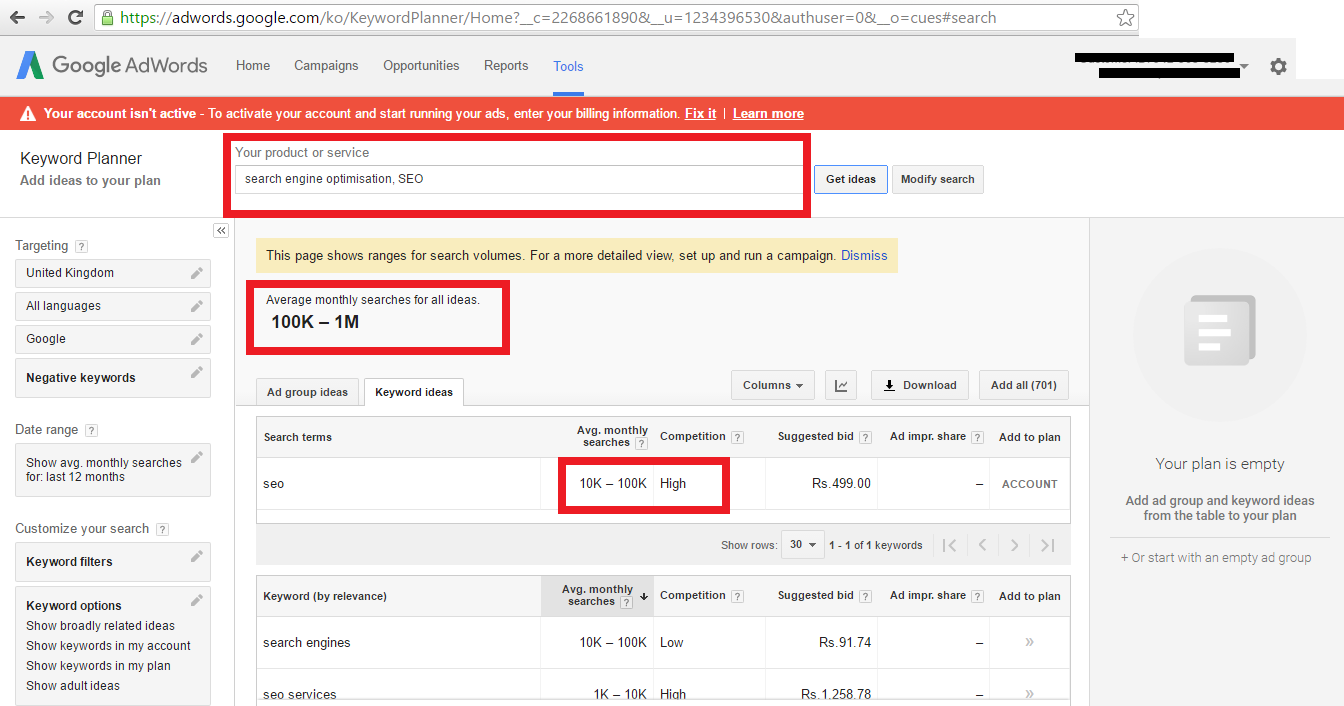Go to next page pagination arrow
Screen dimensions: 1344x706
(1015, 545)
